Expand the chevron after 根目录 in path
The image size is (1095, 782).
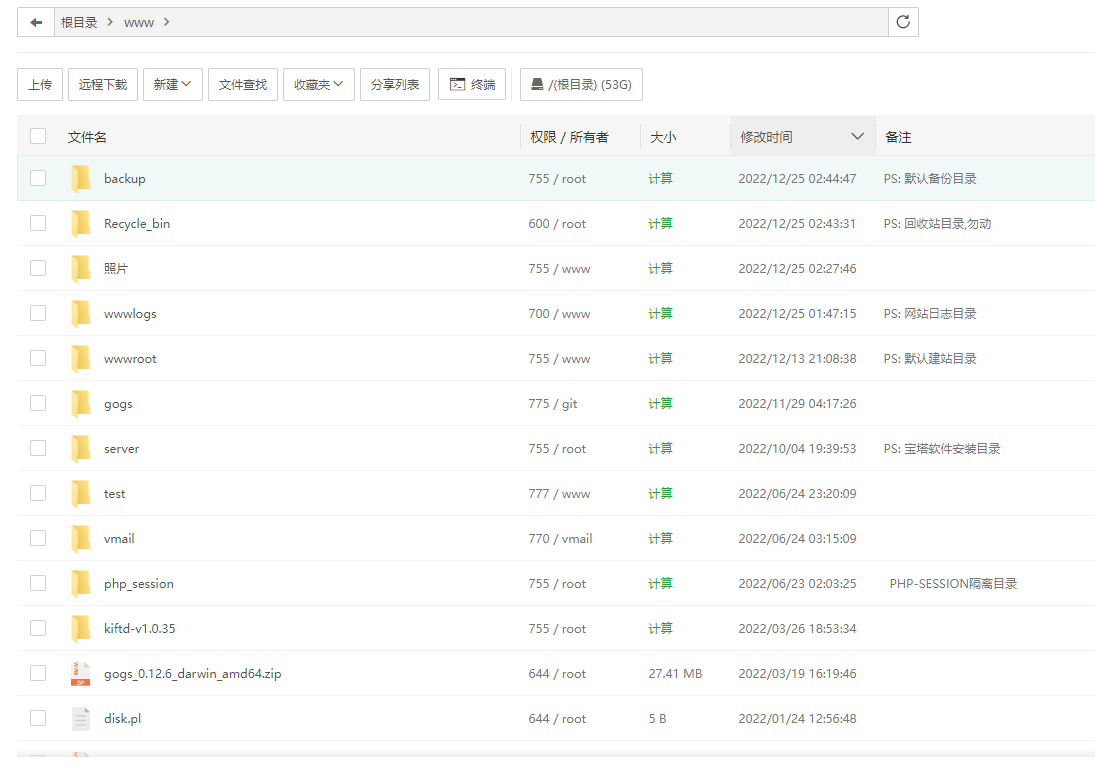click(x=110, y=22)
